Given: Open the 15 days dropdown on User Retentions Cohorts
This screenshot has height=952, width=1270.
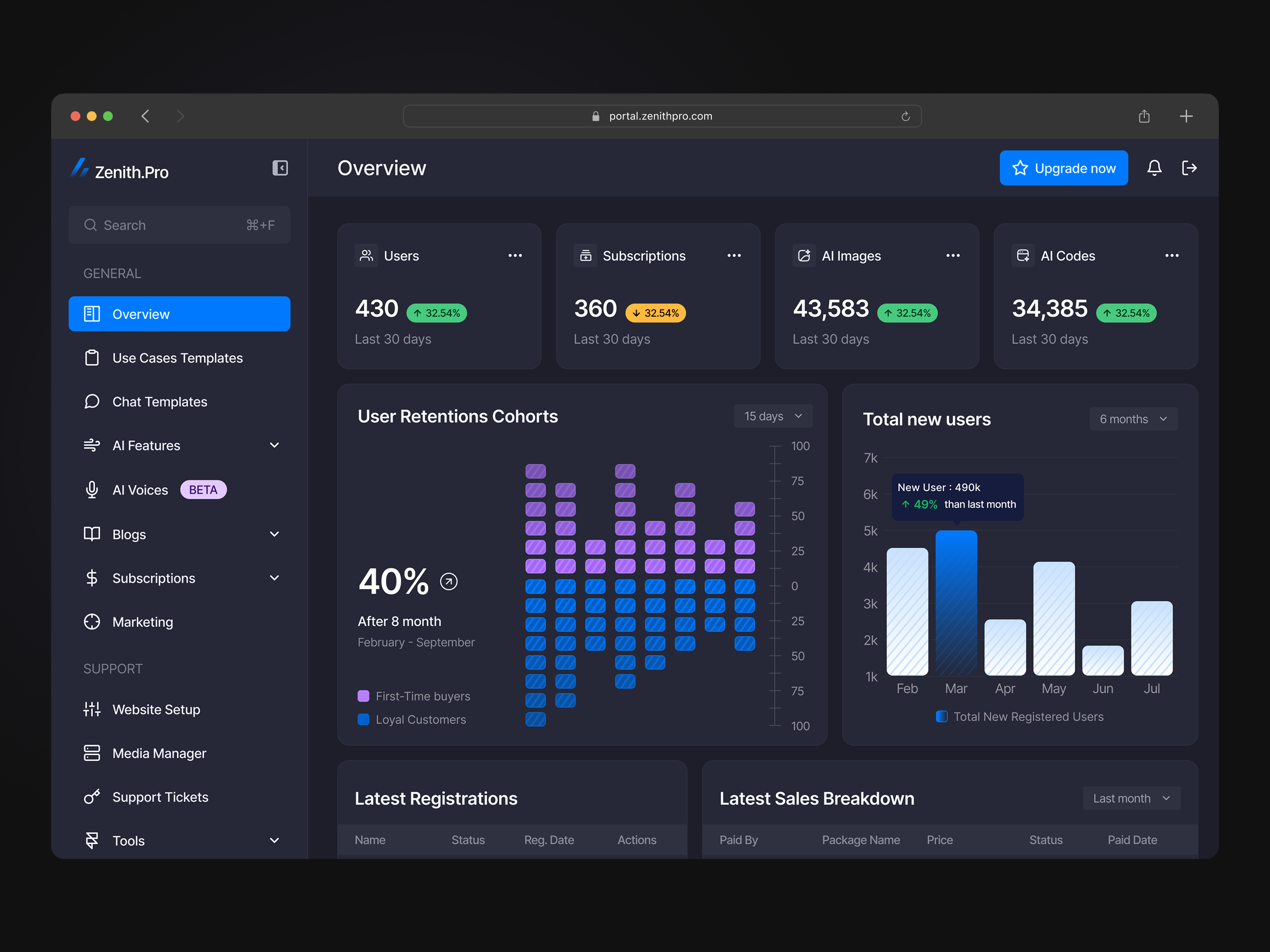Looking at the screenshot, I should click(x=773, y=416).
